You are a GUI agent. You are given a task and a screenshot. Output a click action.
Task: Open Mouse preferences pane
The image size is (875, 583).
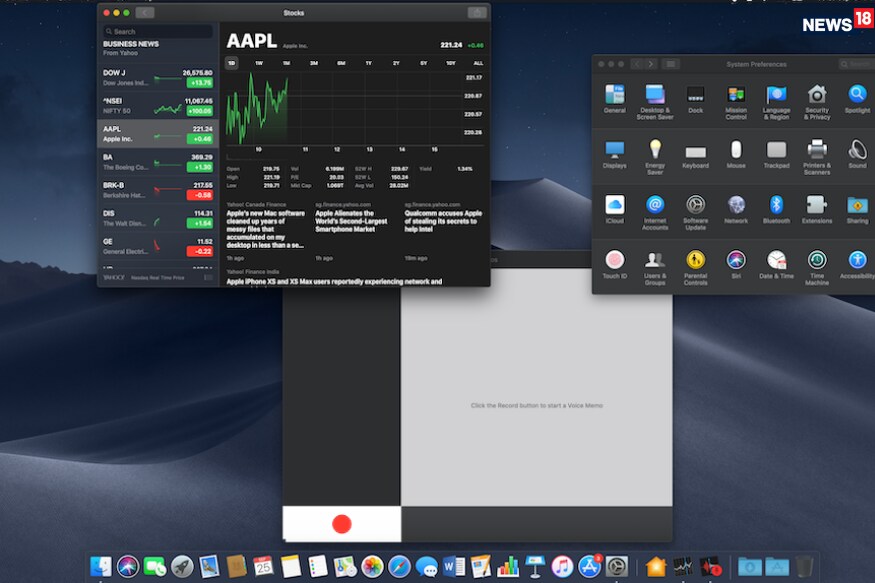coord(736,155)
